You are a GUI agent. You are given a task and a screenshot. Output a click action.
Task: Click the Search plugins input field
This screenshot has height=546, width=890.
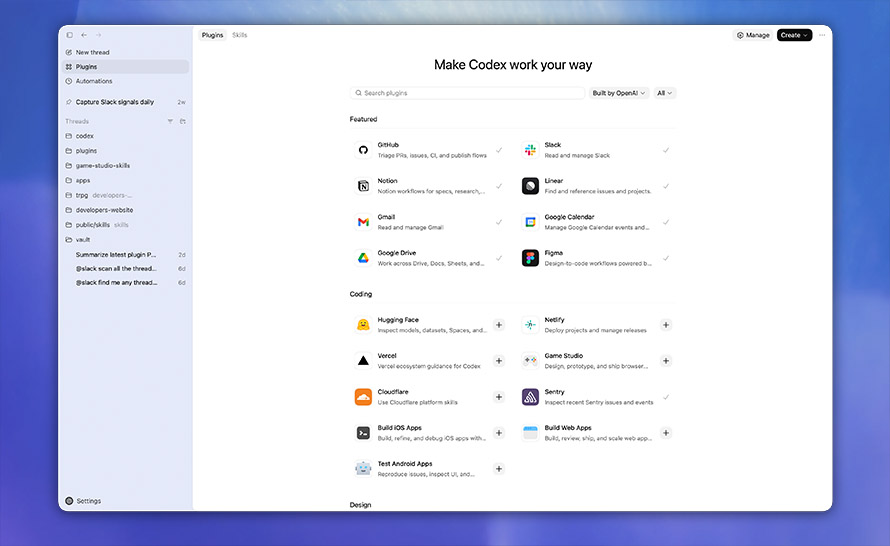tap(467, 93)
